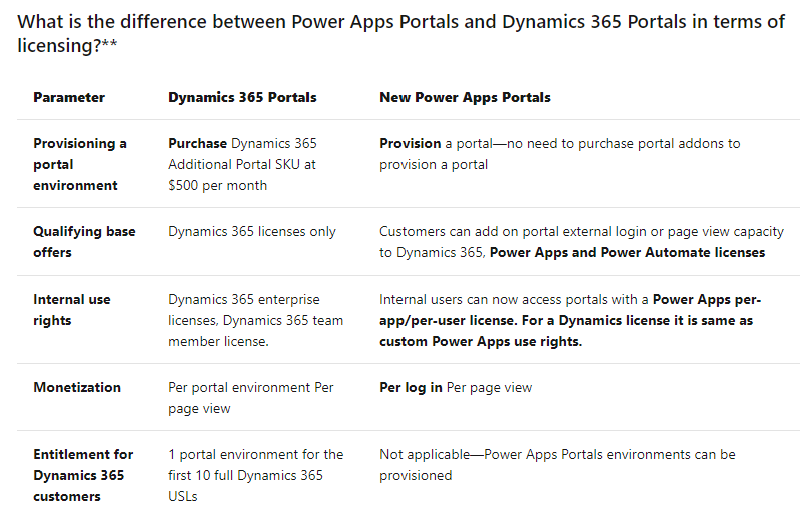Click the 'Monetization' row label
This screenshot has height=528, width=800.
[x=77, y=387]
